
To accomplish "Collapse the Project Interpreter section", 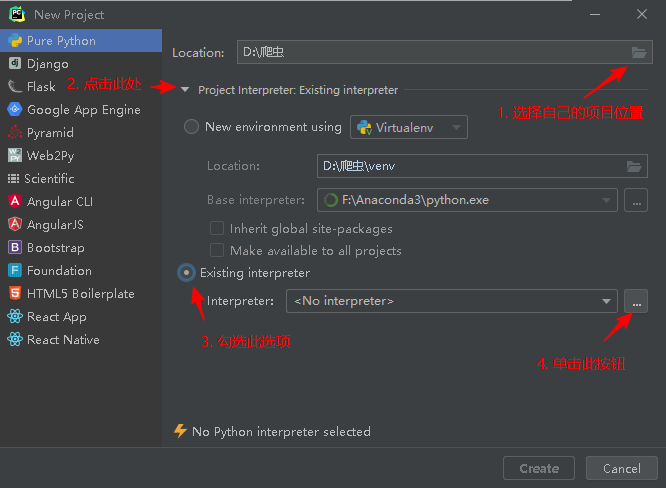I will pyautogui.click(x=185, y=90).
